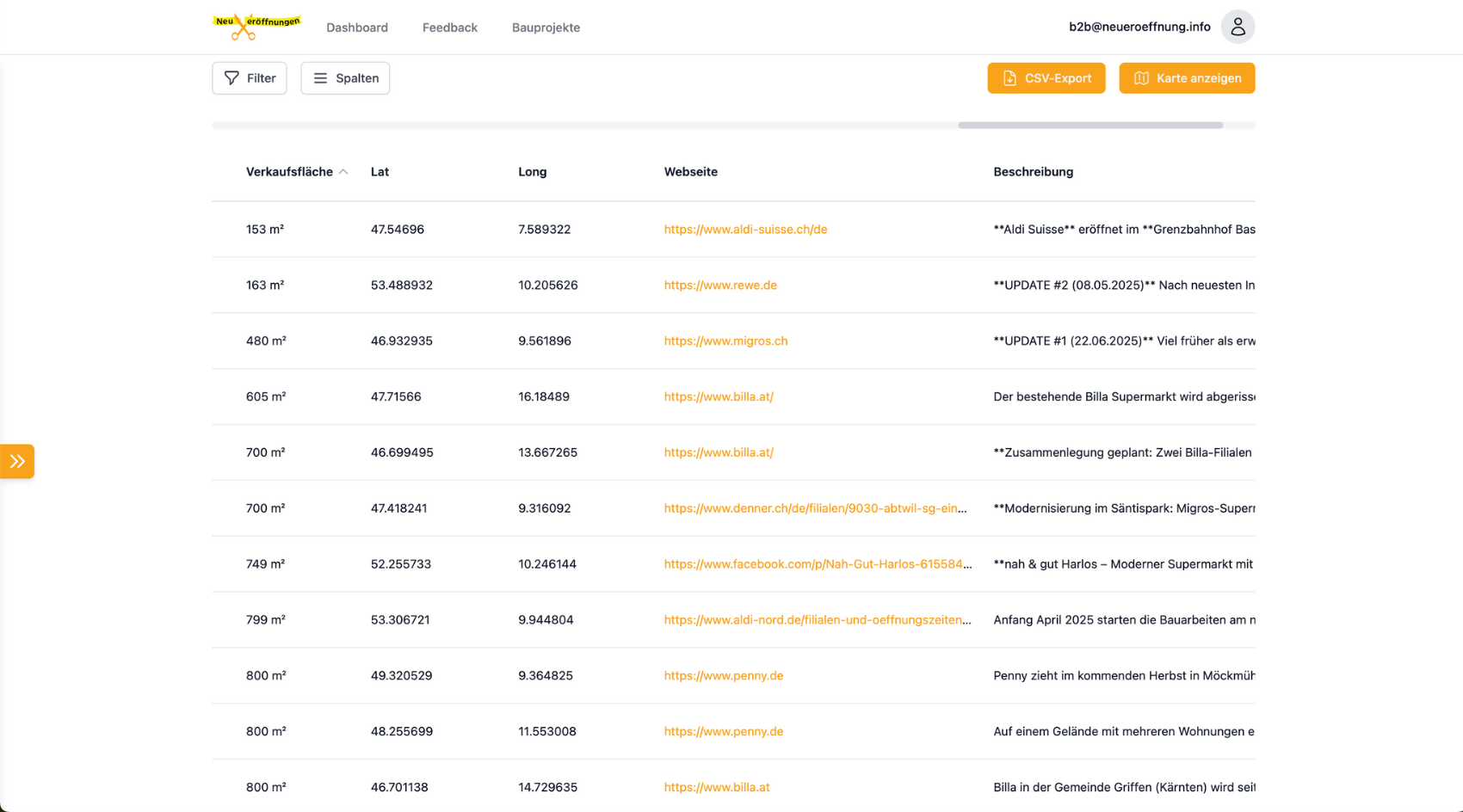The height and width of the screenshot is (812, 1463).
Task: Open penny.de link in the 49.320529 row
Action: 724,676
